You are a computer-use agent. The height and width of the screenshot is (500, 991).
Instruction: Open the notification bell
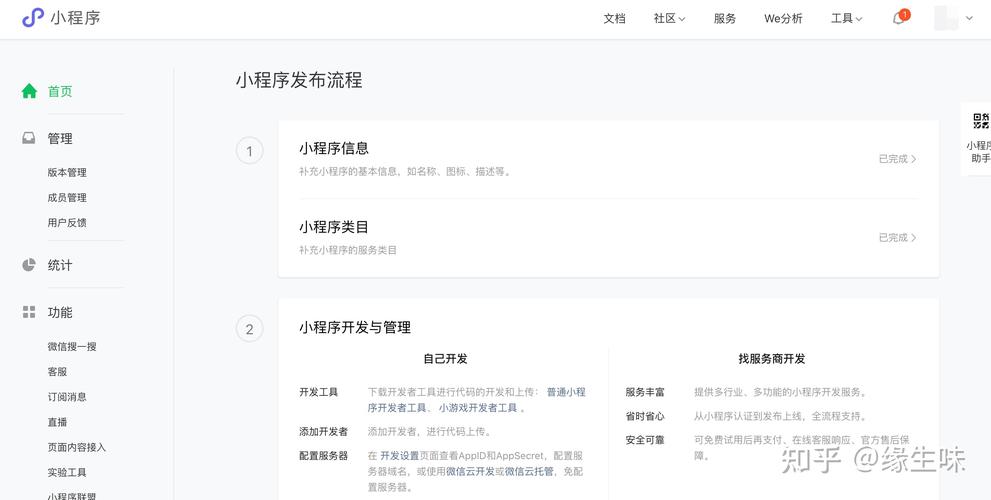pyautogui.click(x=898, y=18)
